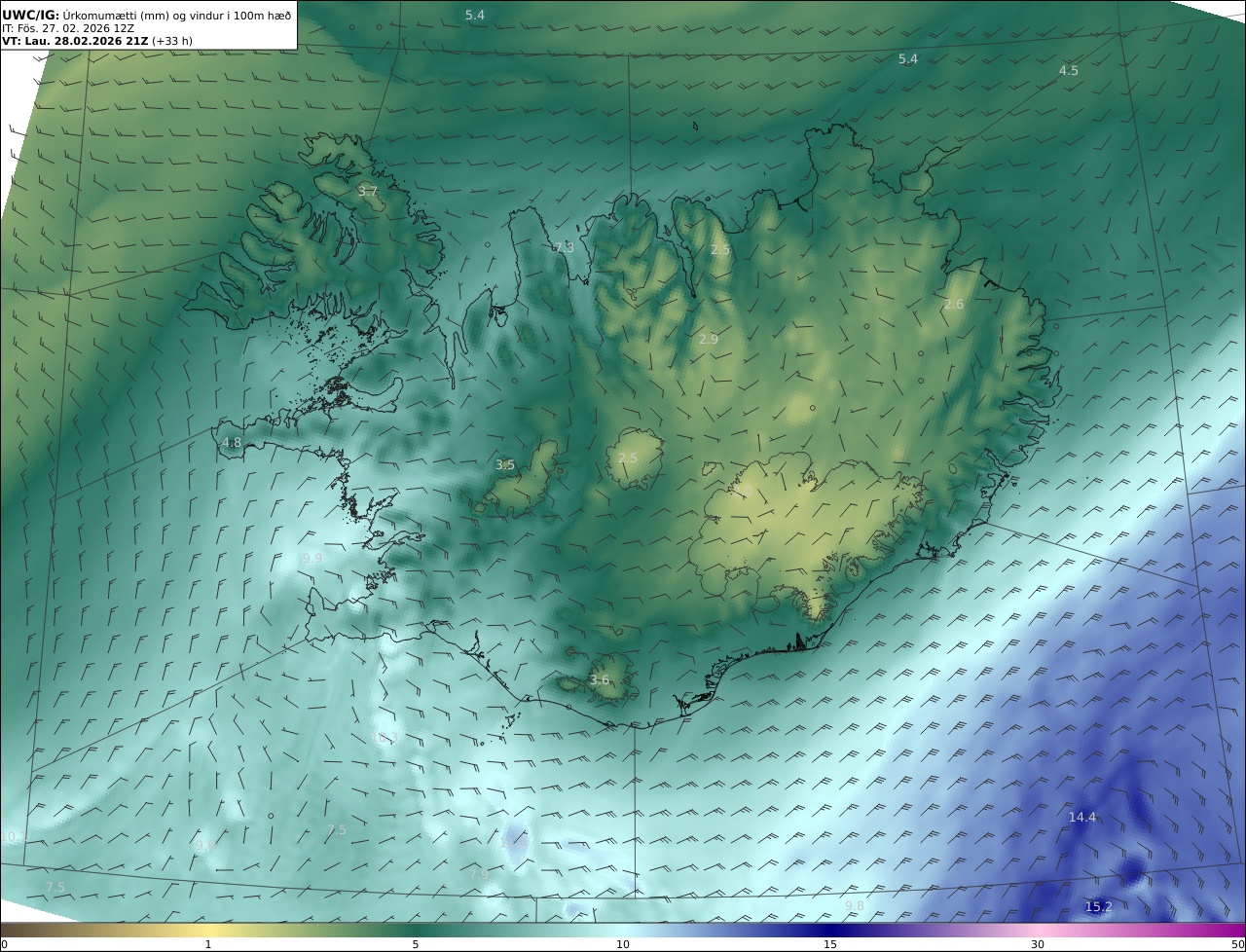Click the 4.8 value label
The height and width of the screenshot is (952, 1246).
pyautogui.click(x=232, y=443)
